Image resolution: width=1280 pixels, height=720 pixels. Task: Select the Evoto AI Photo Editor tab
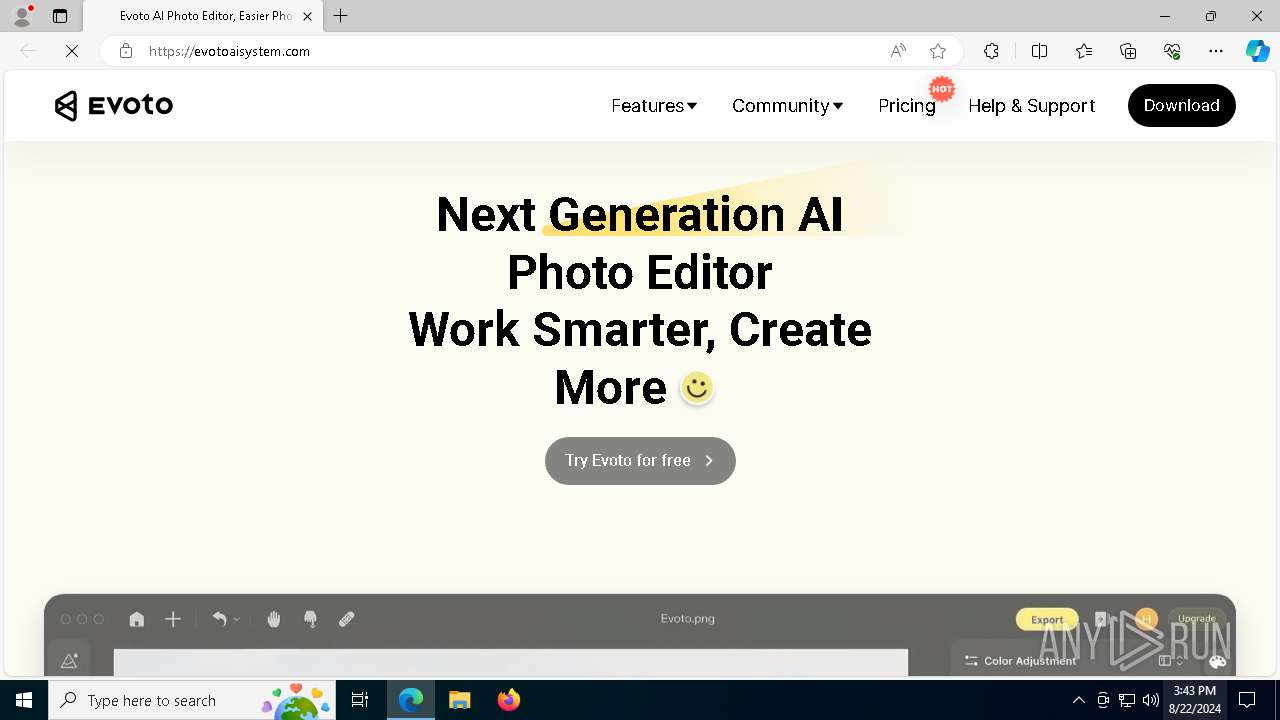(203, 16)
